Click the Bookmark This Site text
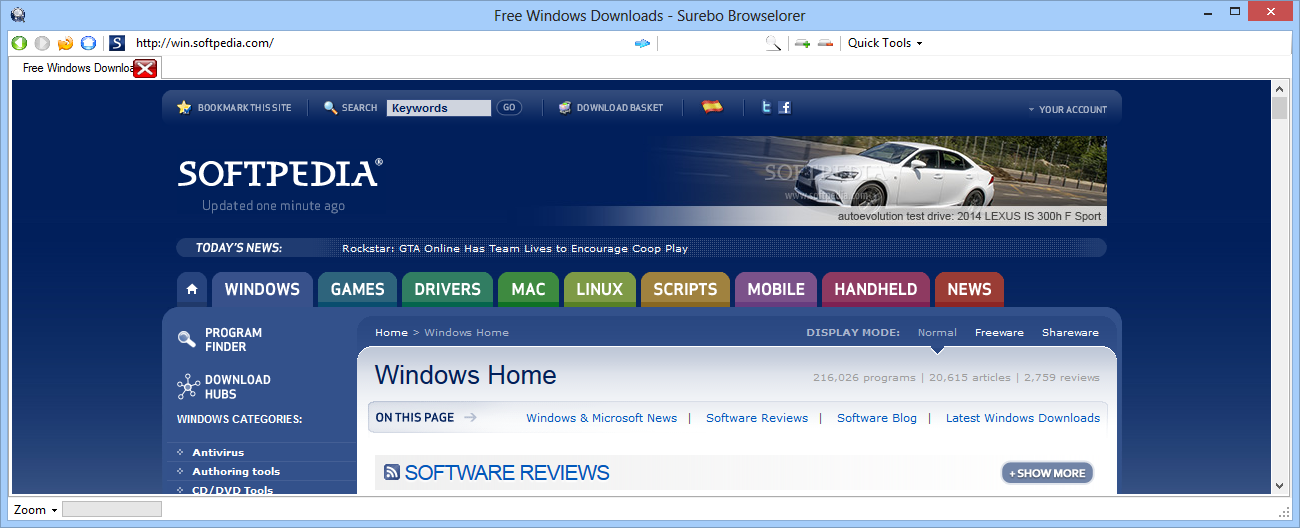Screen dimensions: 1300x528 coord(244,108)
